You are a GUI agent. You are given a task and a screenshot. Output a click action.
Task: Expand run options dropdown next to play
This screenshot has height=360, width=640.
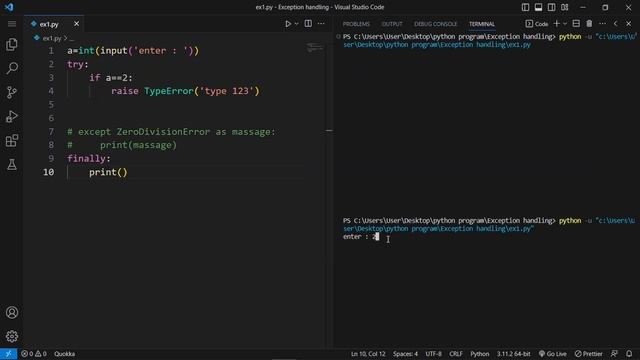[296, 24]
